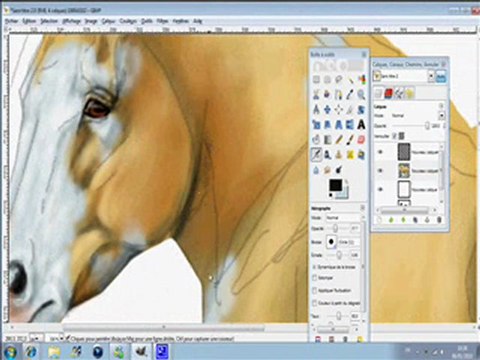Enable Couleur à partir du dégradé checkbox
Image resolution: width=480 pixels, height=360 pixels.
tap(314, 303)
